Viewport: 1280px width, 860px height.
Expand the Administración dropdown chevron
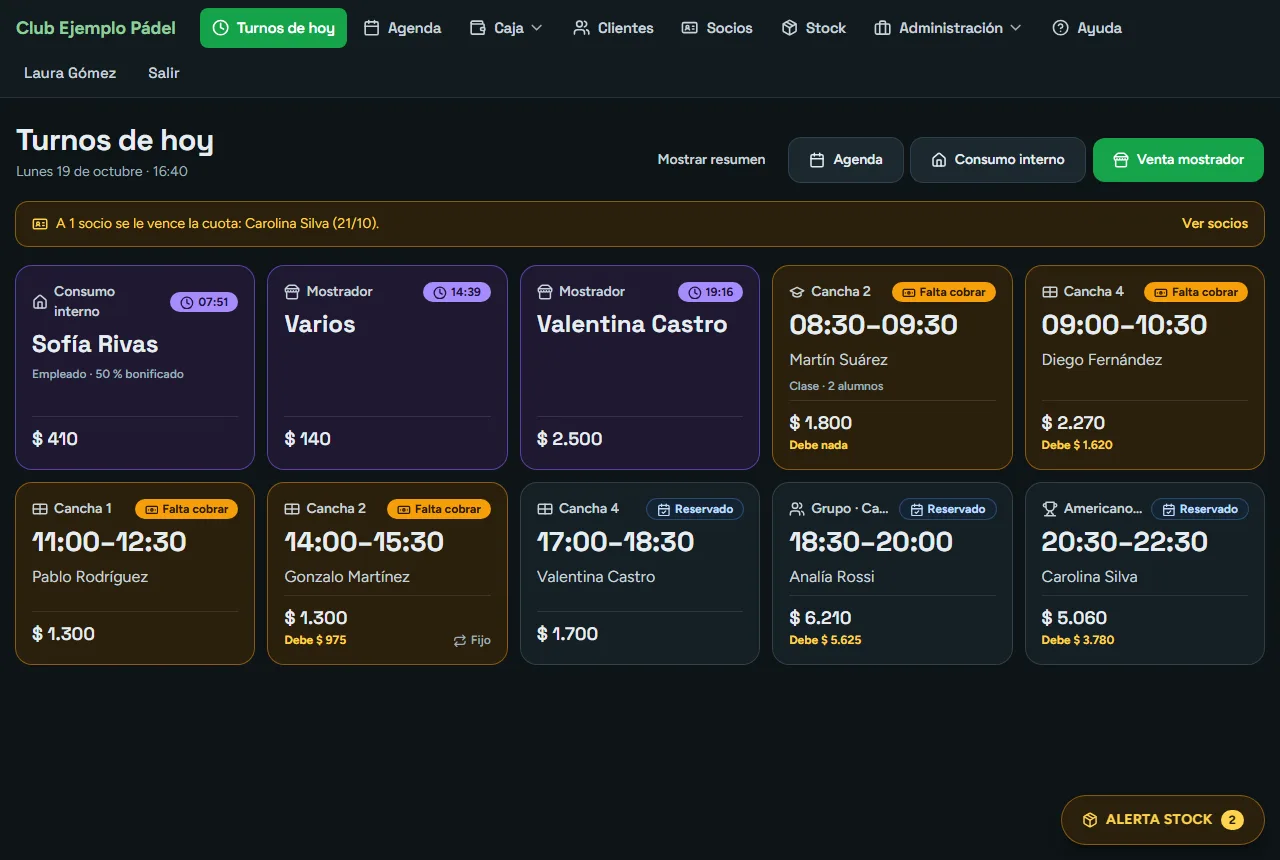(1016, 28)
